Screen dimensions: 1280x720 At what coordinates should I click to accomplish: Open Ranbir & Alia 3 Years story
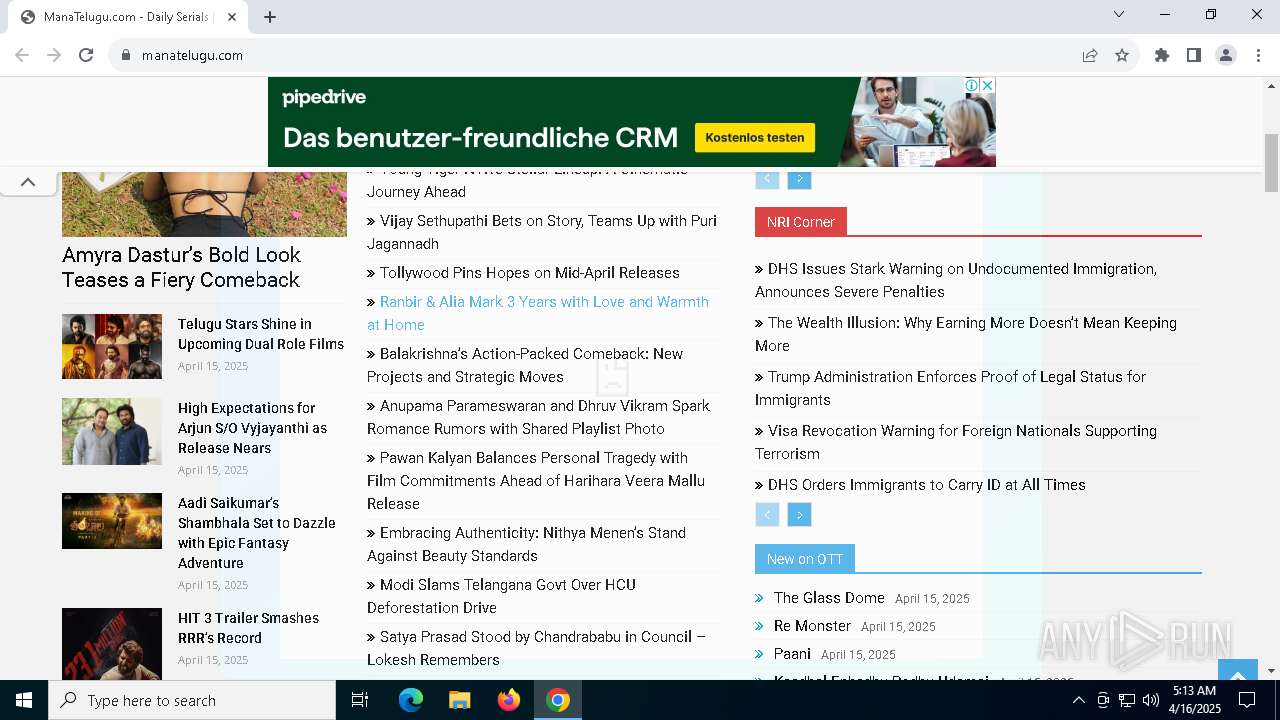click(x=538, y=313)
